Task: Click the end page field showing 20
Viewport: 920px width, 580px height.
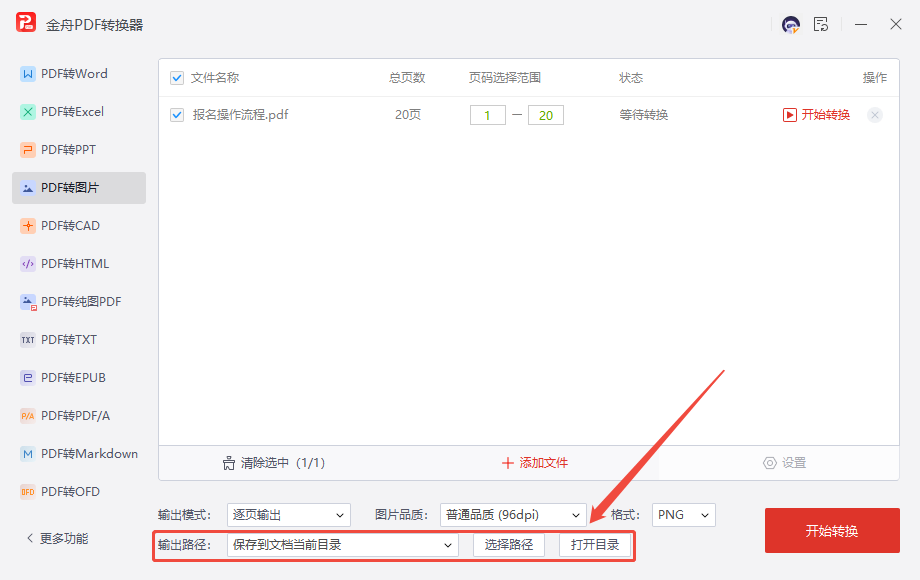Action: click(546, 116)
